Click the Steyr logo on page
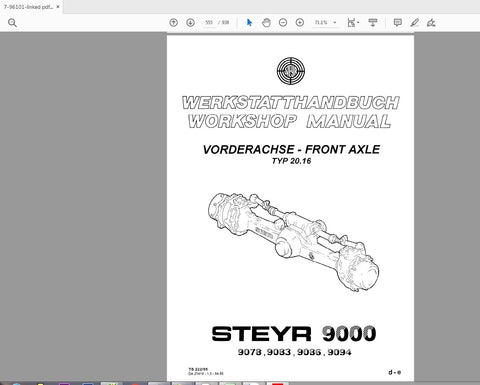Screen dimensions: 480x385 tap(291, 71)
